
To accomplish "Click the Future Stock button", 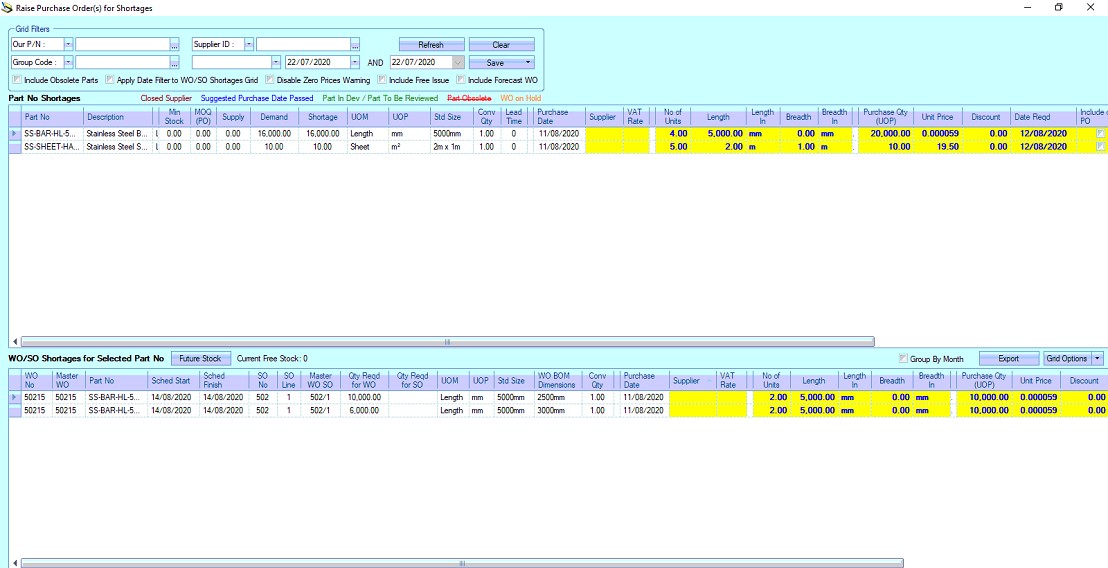I will (x=200, y=359).
